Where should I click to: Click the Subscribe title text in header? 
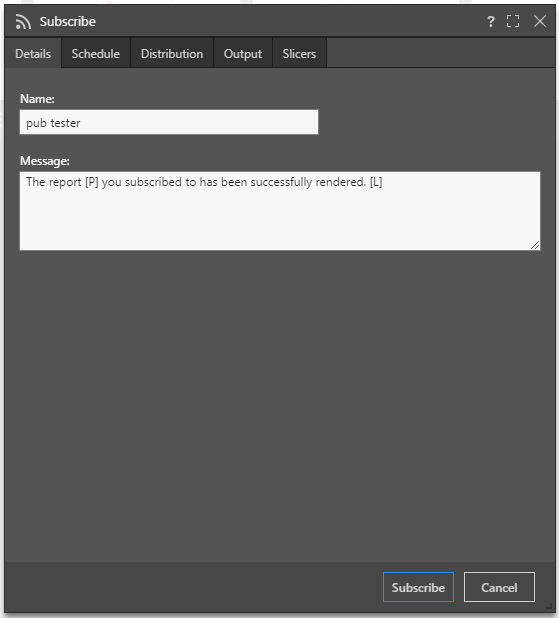tap(67, 22)
